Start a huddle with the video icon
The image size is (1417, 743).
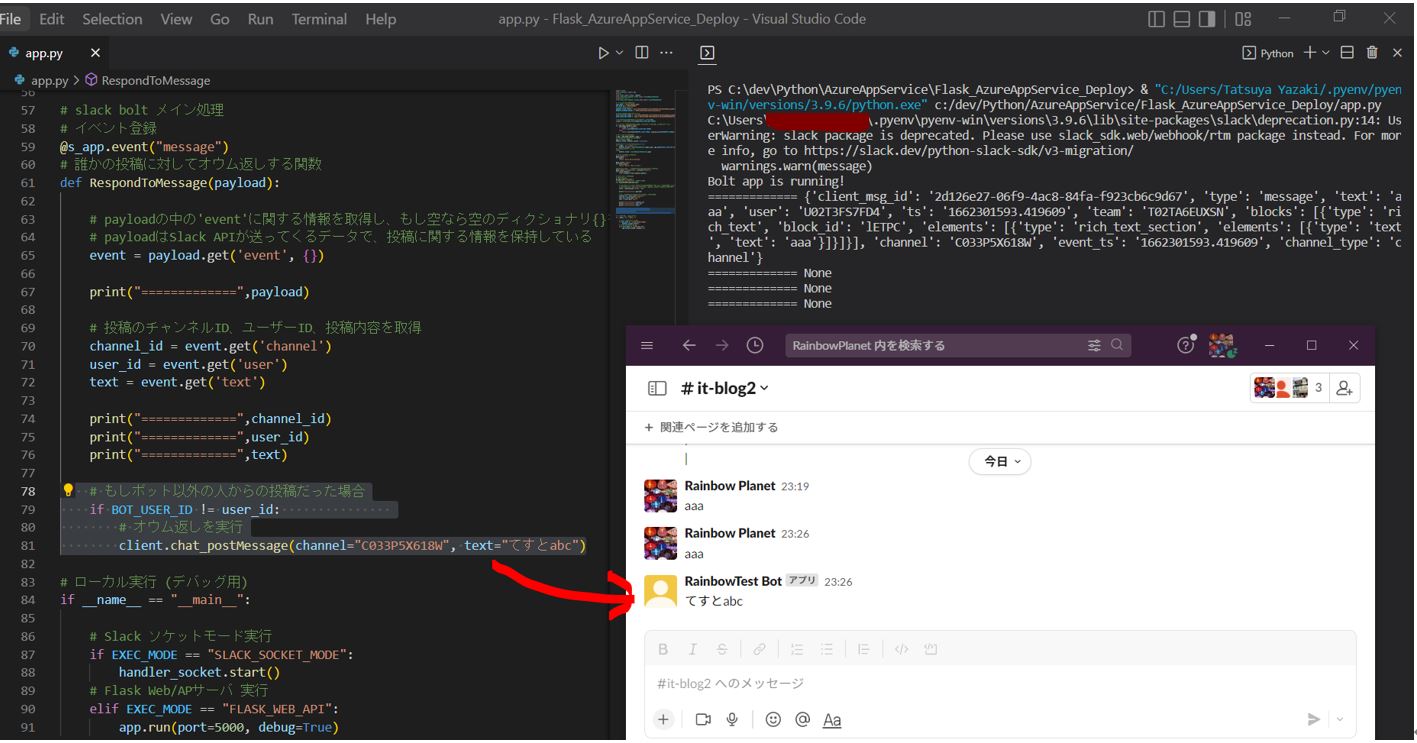pos(703,719)
